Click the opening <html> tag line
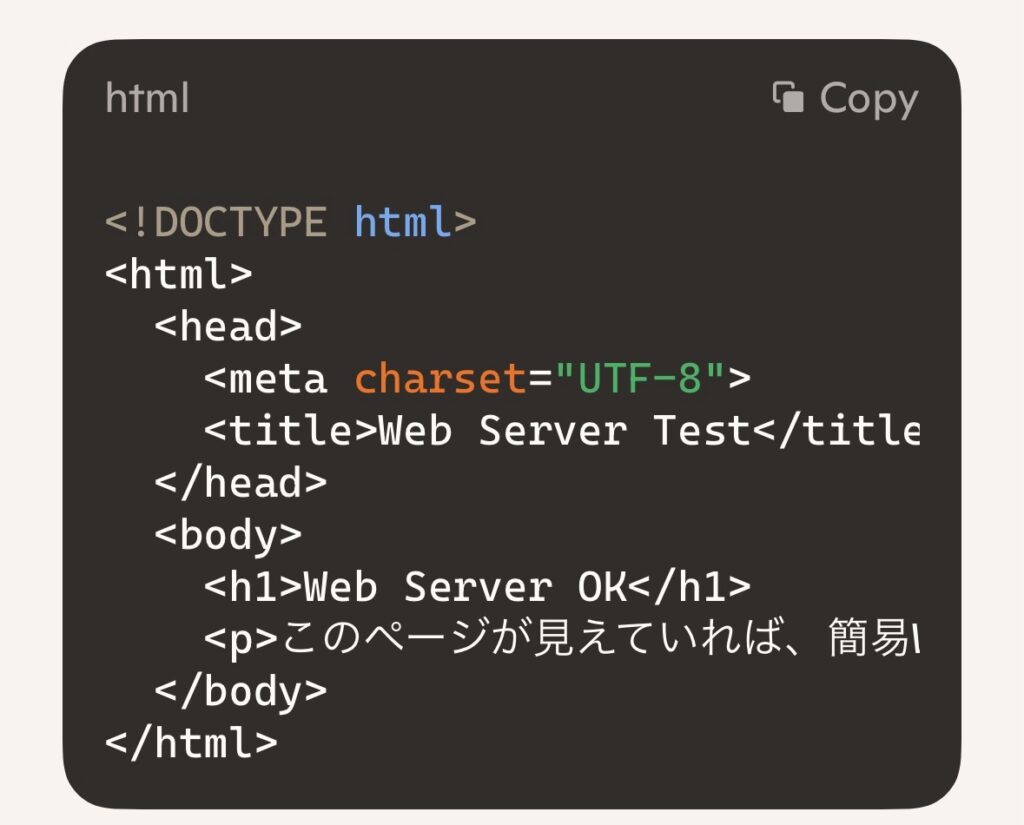Screen dimensions: 1024x825 [179, 274]
